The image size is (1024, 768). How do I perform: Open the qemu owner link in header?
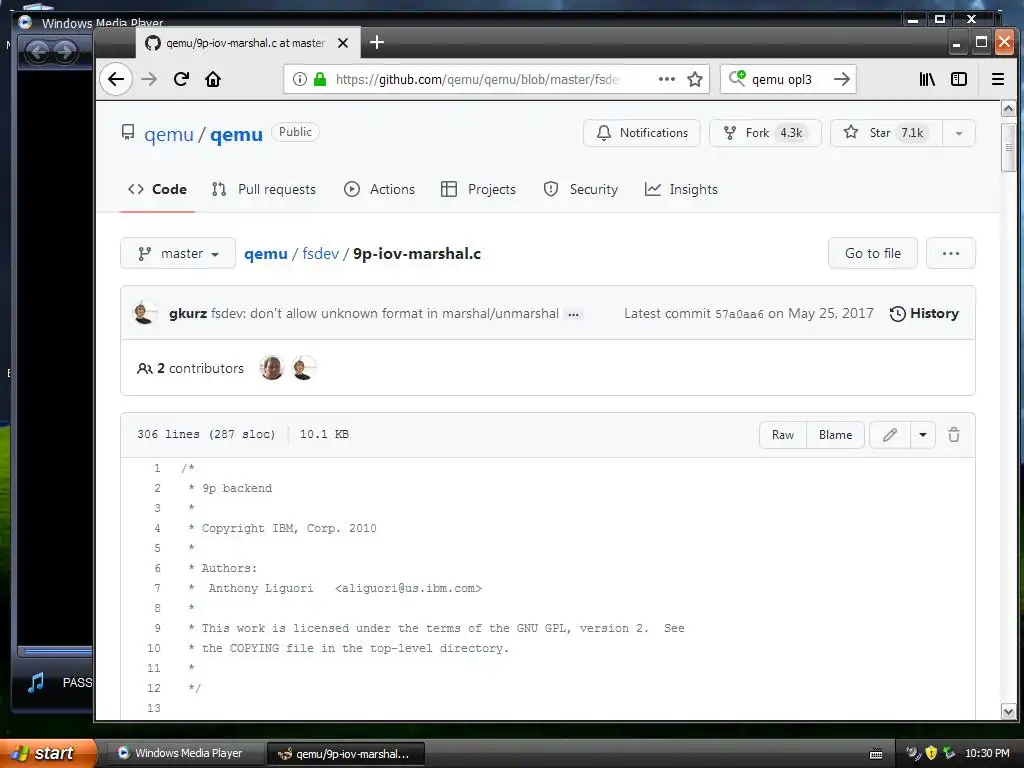[x=168, y=135]
